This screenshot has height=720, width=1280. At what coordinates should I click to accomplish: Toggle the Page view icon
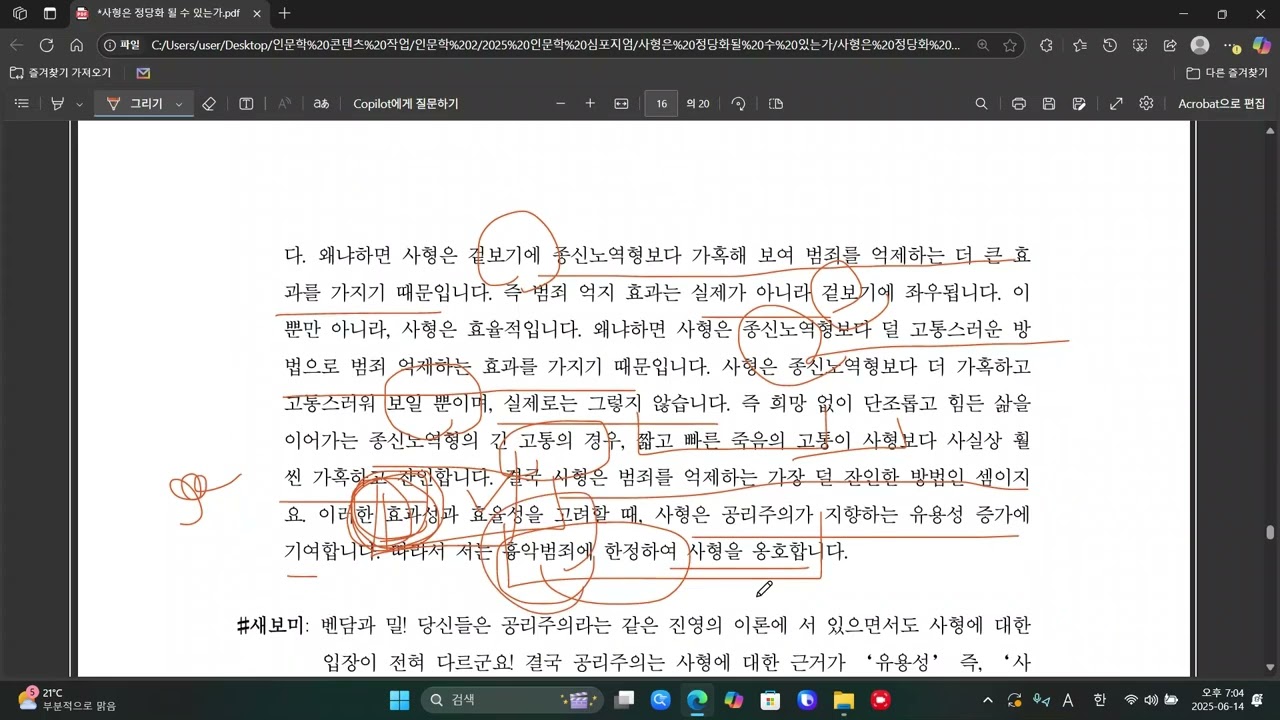pos(776,103)
